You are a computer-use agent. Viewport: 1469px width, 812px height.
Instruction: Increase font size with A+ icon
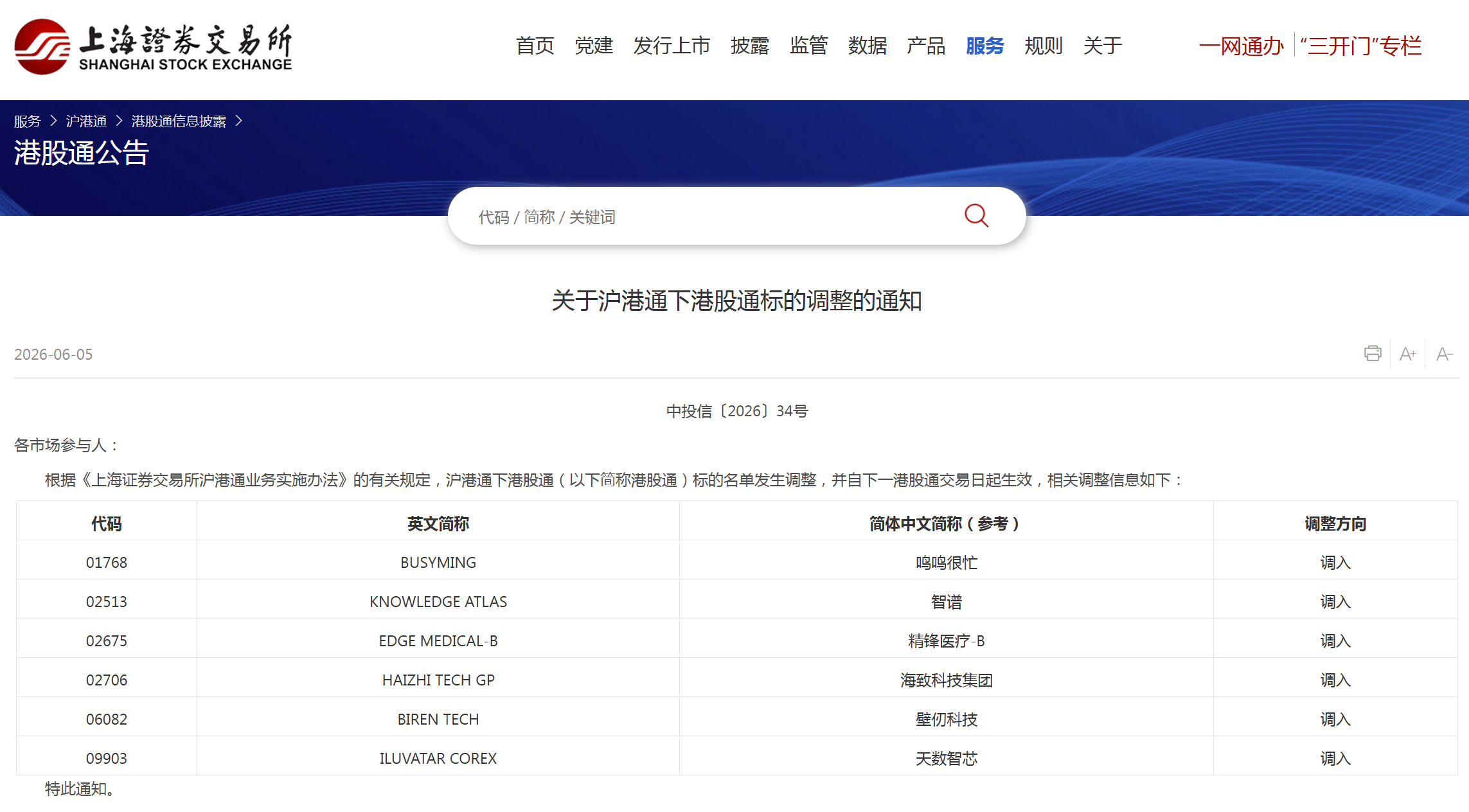(1408, 354)
